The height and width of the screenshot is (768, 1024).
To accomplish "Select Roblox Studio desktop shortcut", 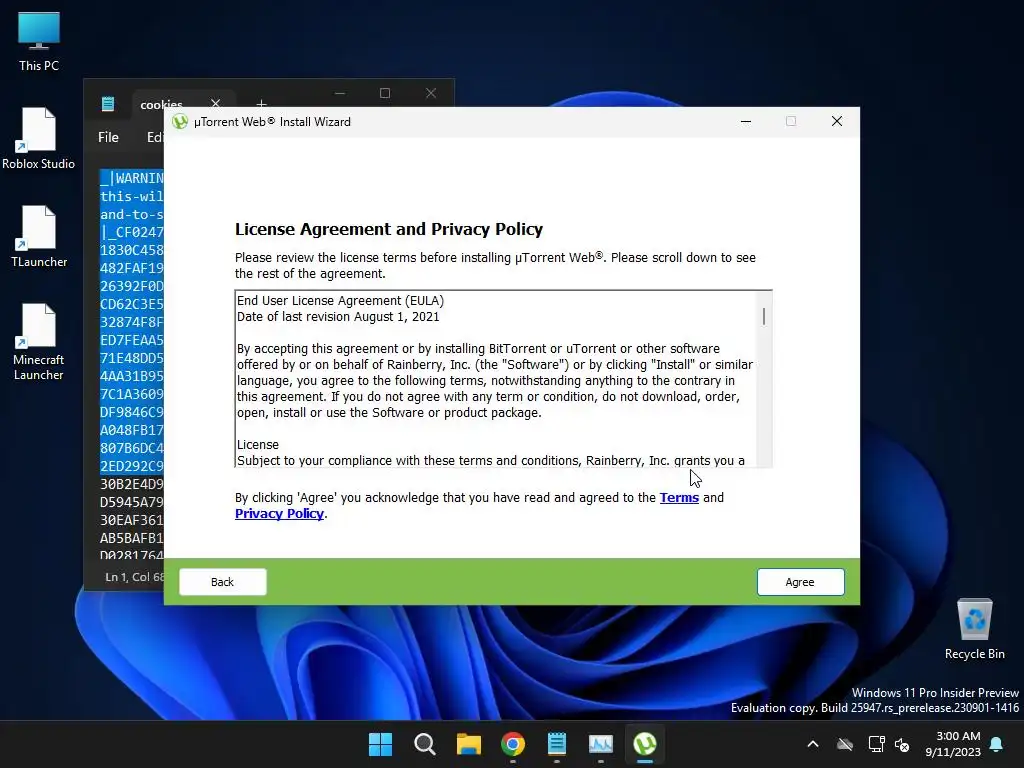I will click(39, 138).
